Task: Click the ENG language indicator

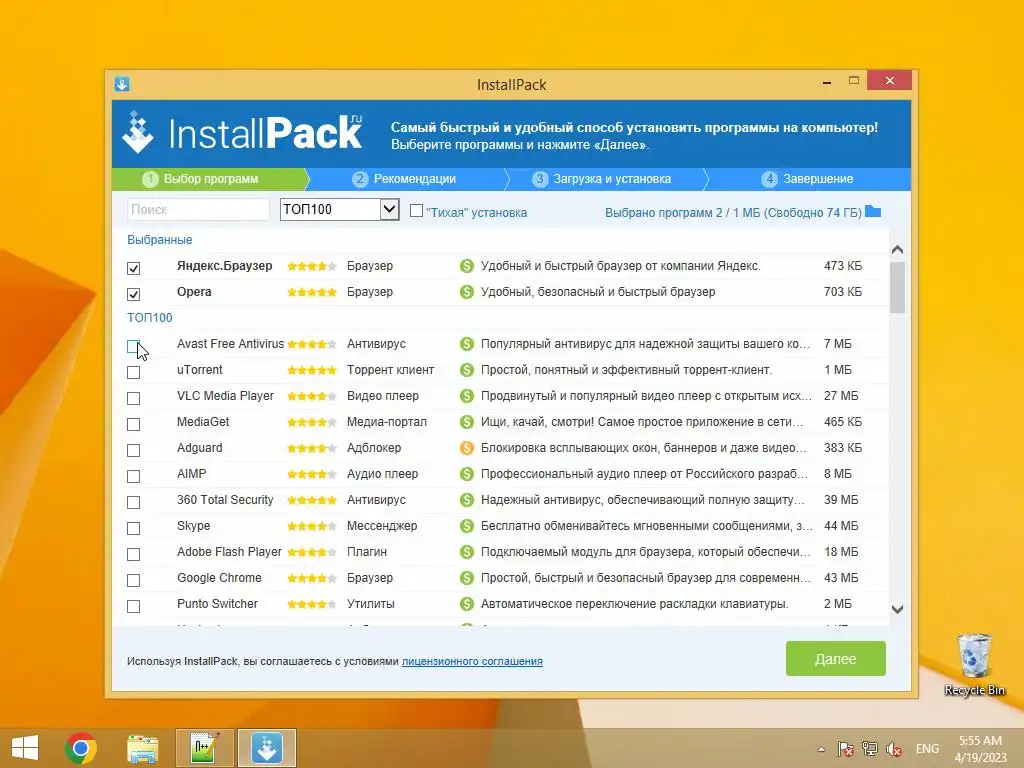Action: (x=927, y=748)
